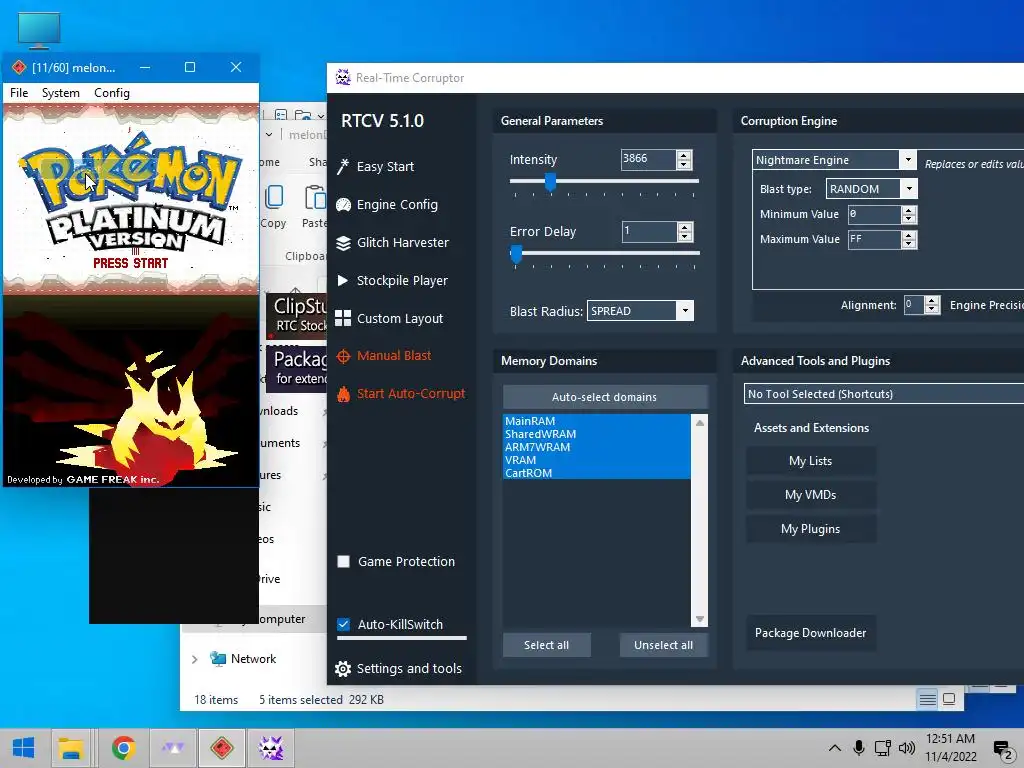
Task: Open No Tool Selected shortcuts dropdown
Action: 884,394
